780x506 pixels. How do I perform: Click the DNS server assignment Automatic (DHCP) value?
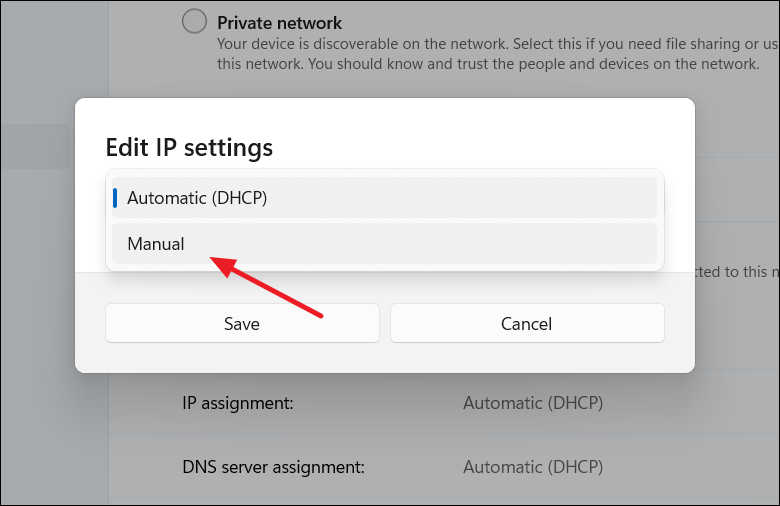pos(533,466)
